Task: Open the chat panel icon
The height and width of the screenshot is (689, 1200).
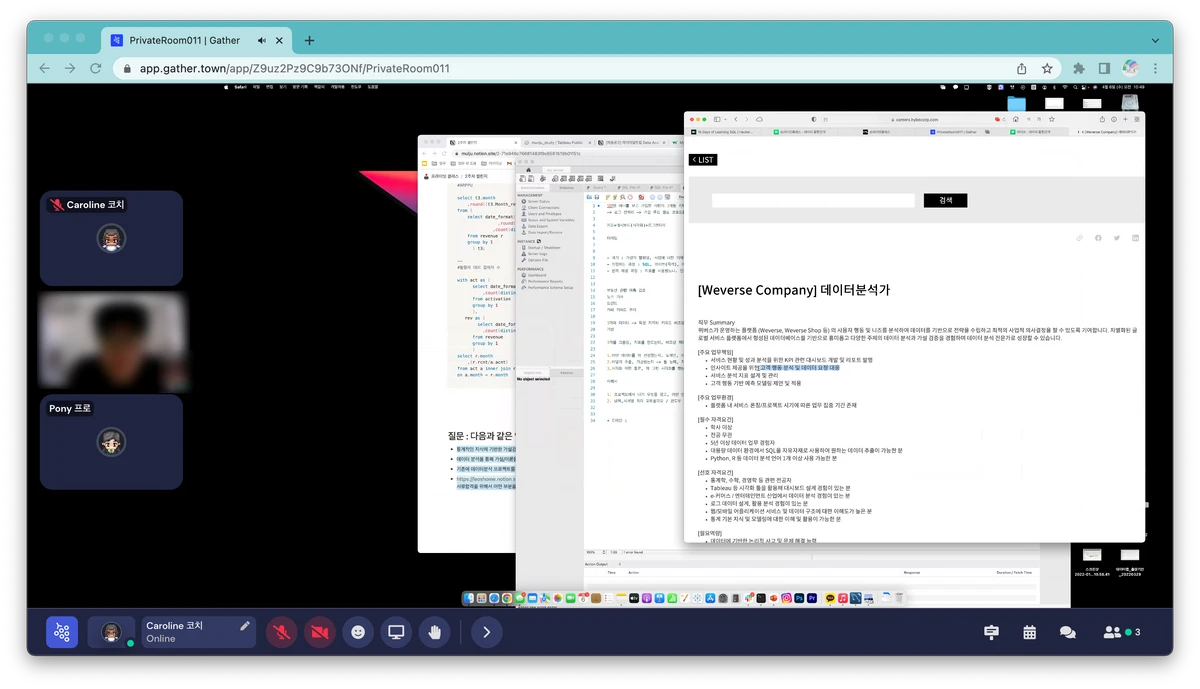Action: pos(1067,632)
